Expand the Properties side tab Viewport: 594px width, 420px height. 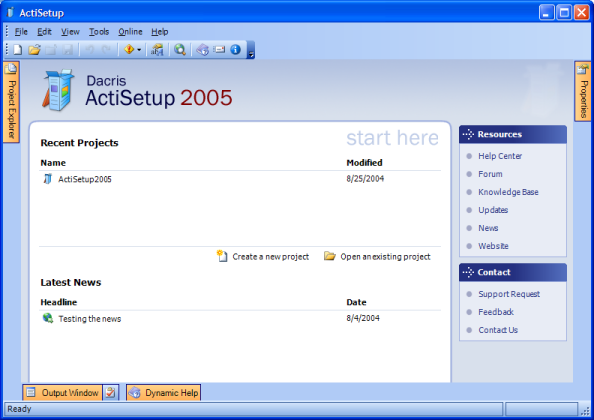click(583, 91)
